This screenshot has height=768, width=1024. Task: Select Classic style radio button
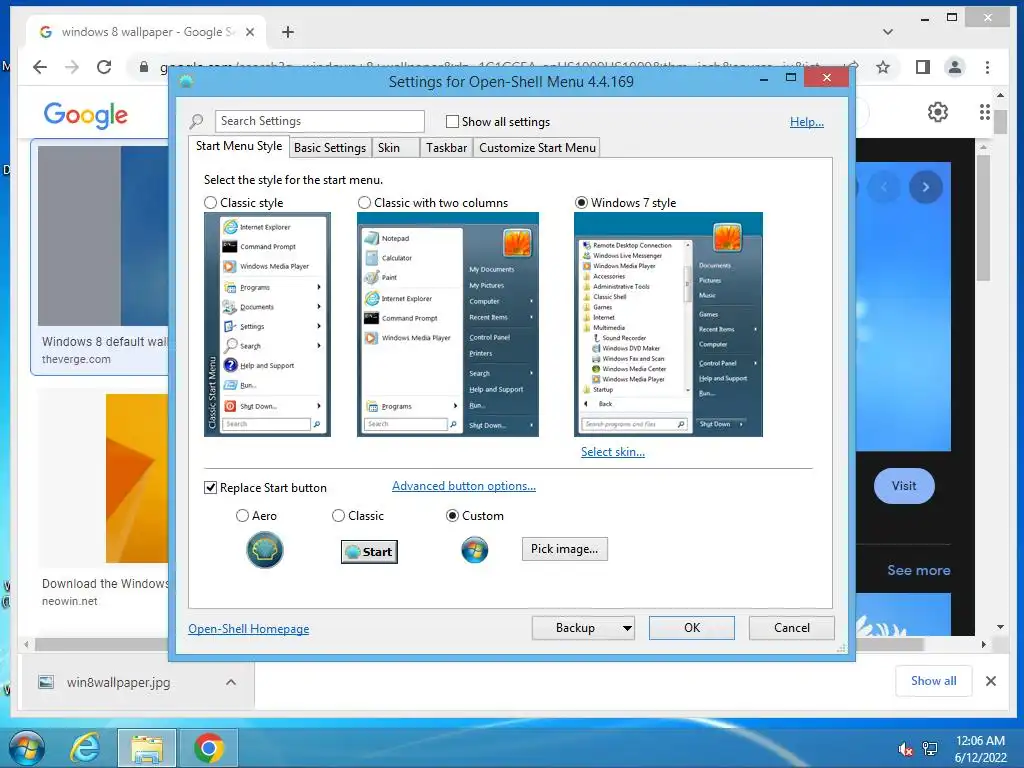[210, 203]
